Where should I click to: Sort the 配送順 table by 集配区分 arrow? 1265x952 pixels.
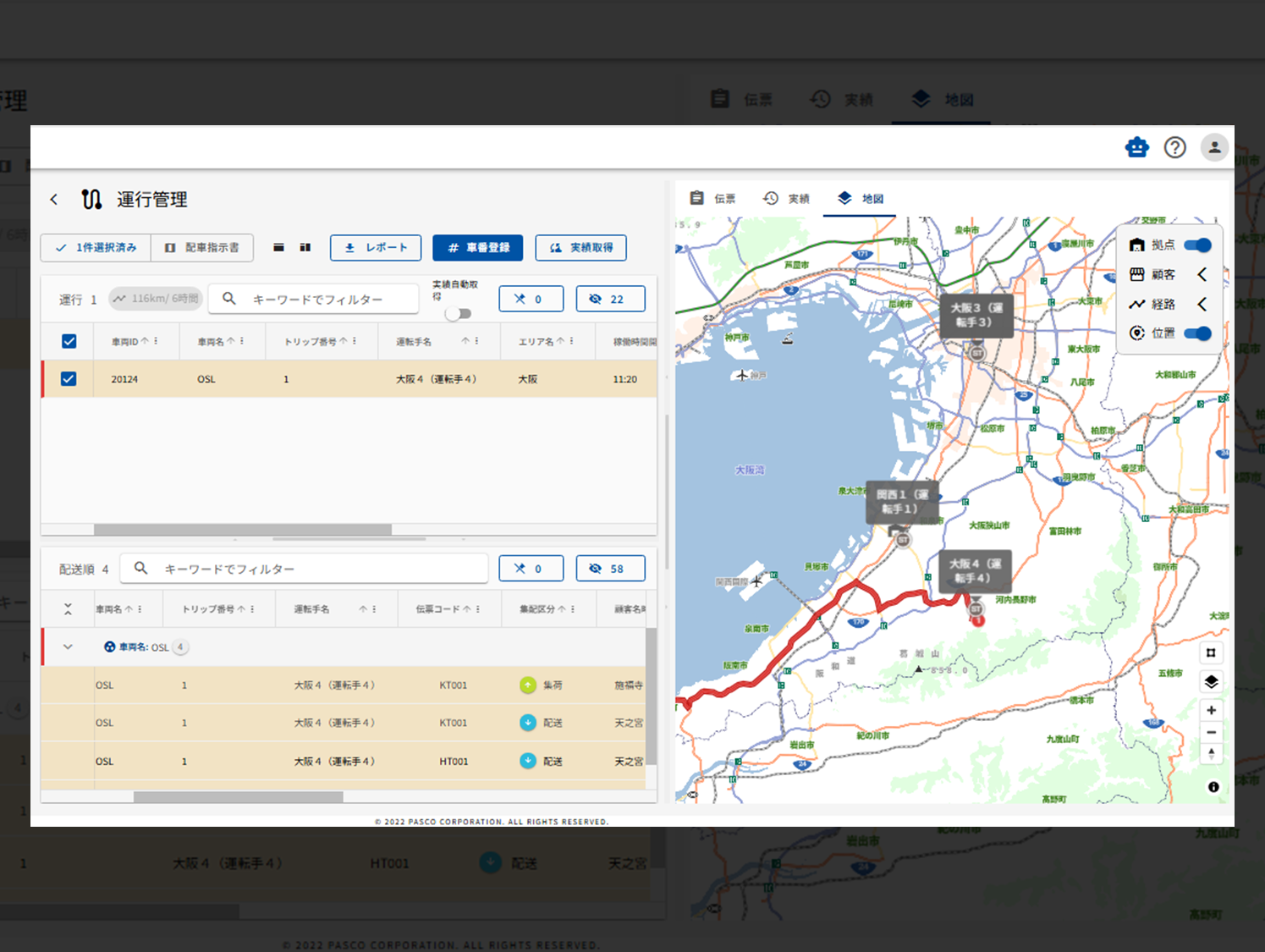[561, 609]
